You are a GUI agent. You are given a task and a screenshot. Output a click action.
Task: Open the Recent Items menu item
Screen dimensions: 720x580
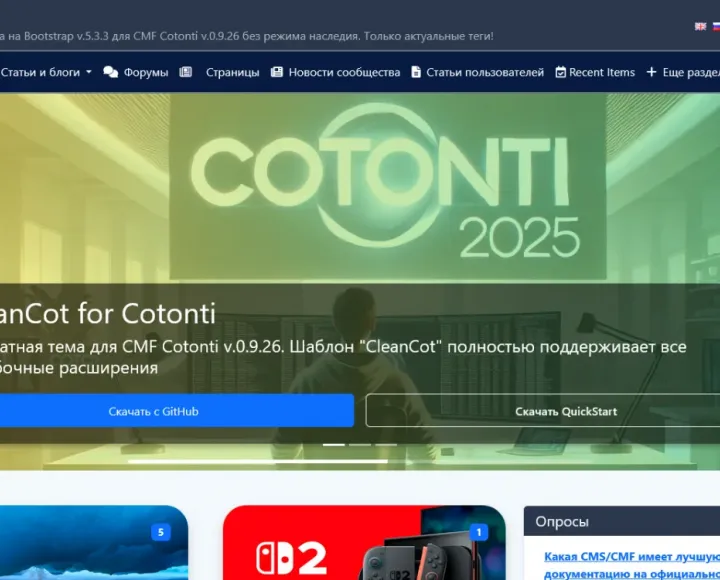click(602, 72)
